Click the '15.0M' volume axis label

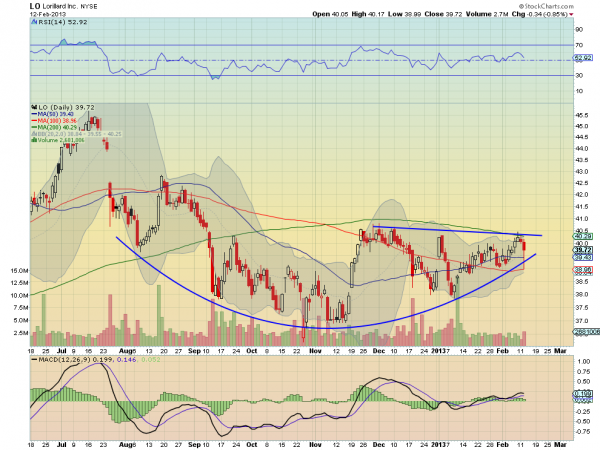[20, 271]
